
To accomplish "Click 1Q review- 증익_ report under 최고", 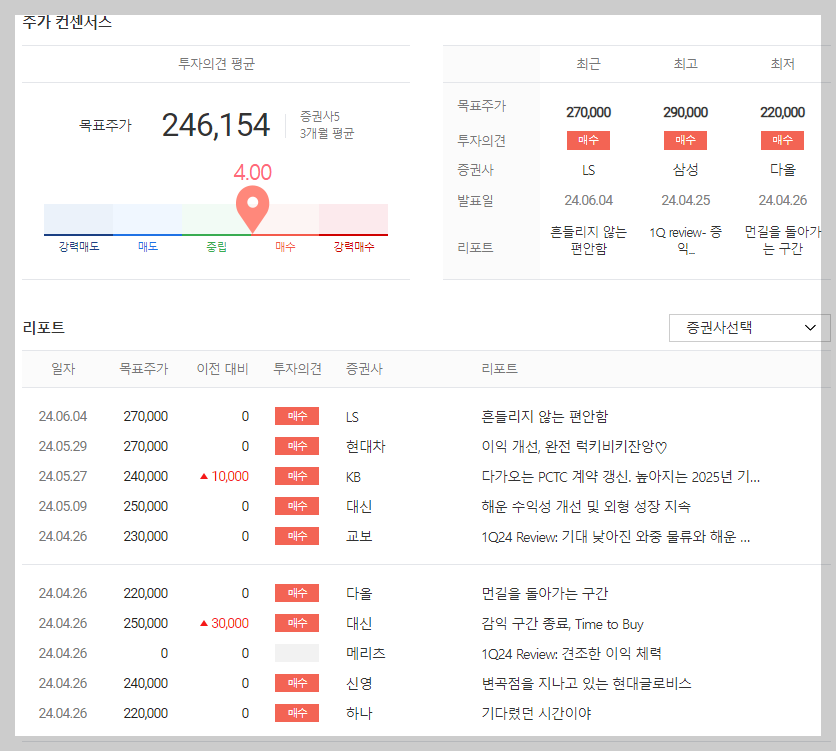I will tap(685, 240).
